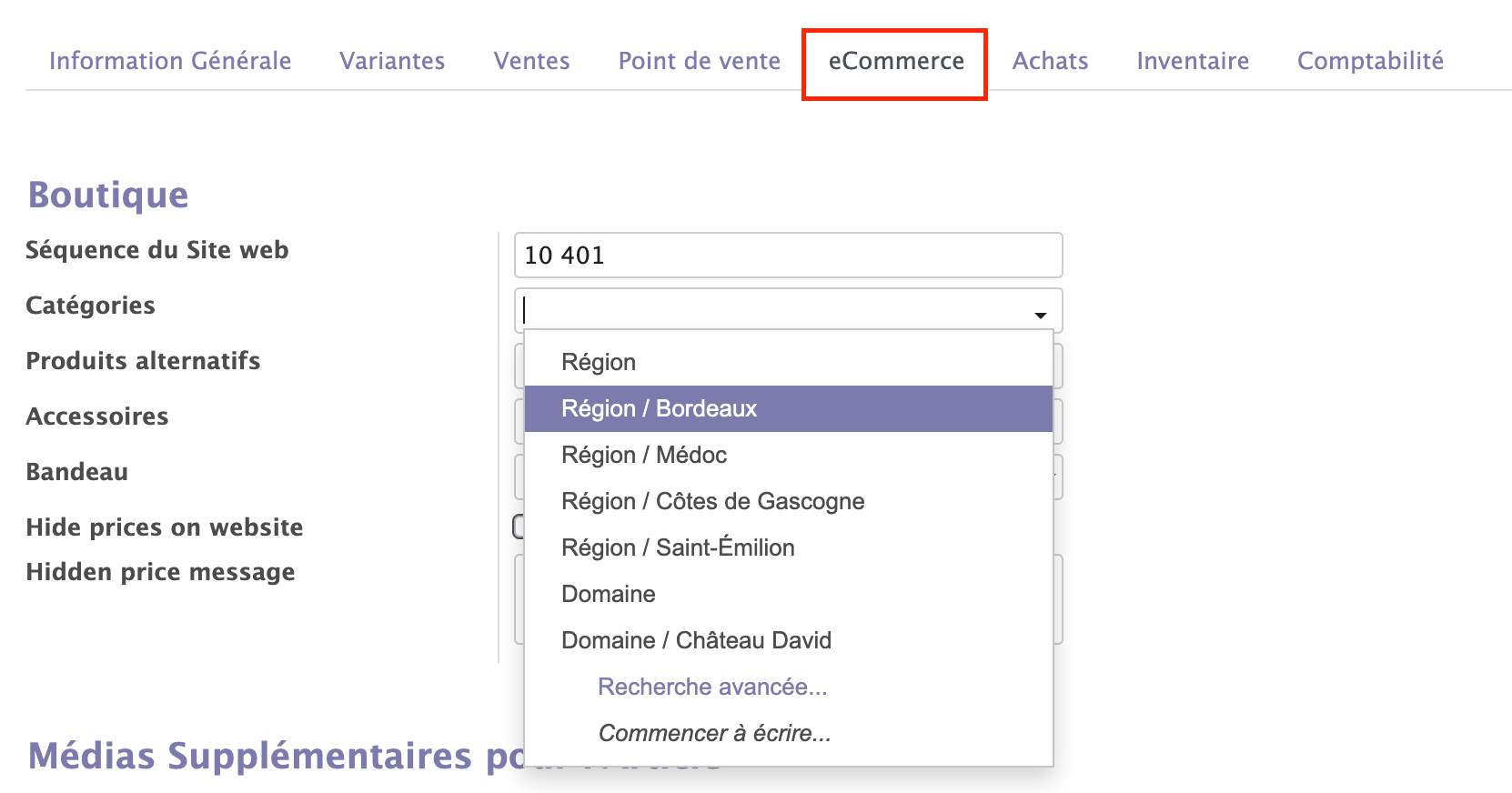Choose the Région category option
The width and height of the screenshot is (1512, 793).
tap(599, 362)
